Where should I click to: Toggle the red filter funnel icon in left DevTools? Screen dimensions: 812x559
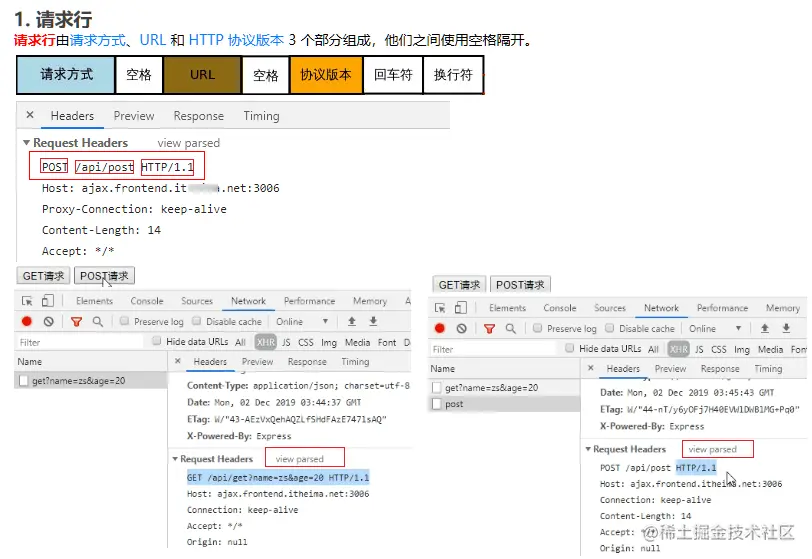coord(77,322)
